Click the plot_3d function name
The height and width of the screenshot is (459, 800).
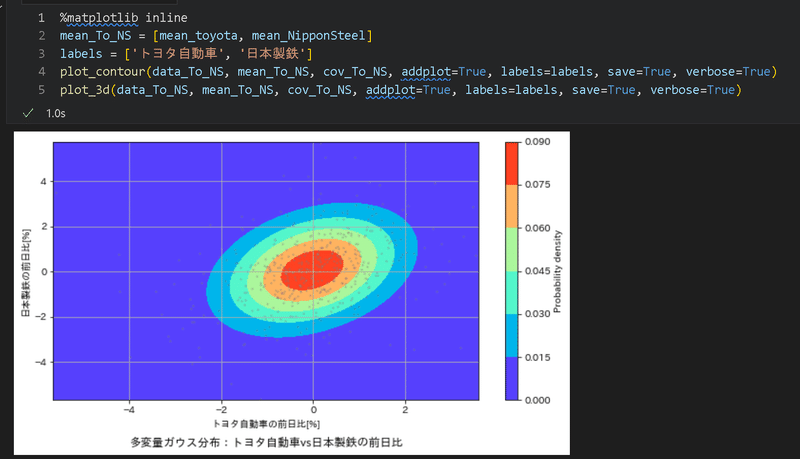[85, 90]
